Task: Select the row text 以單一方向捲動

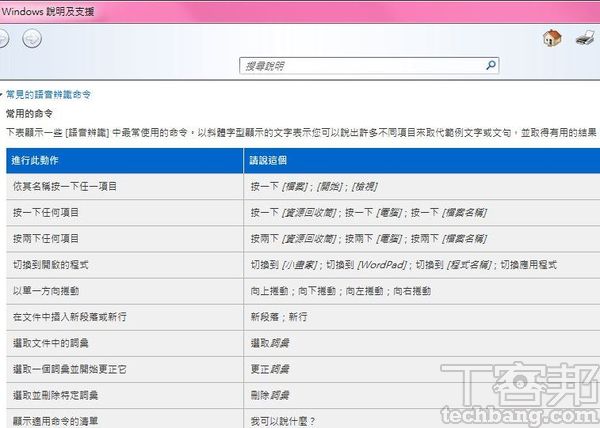Action: tap(46, 291)
